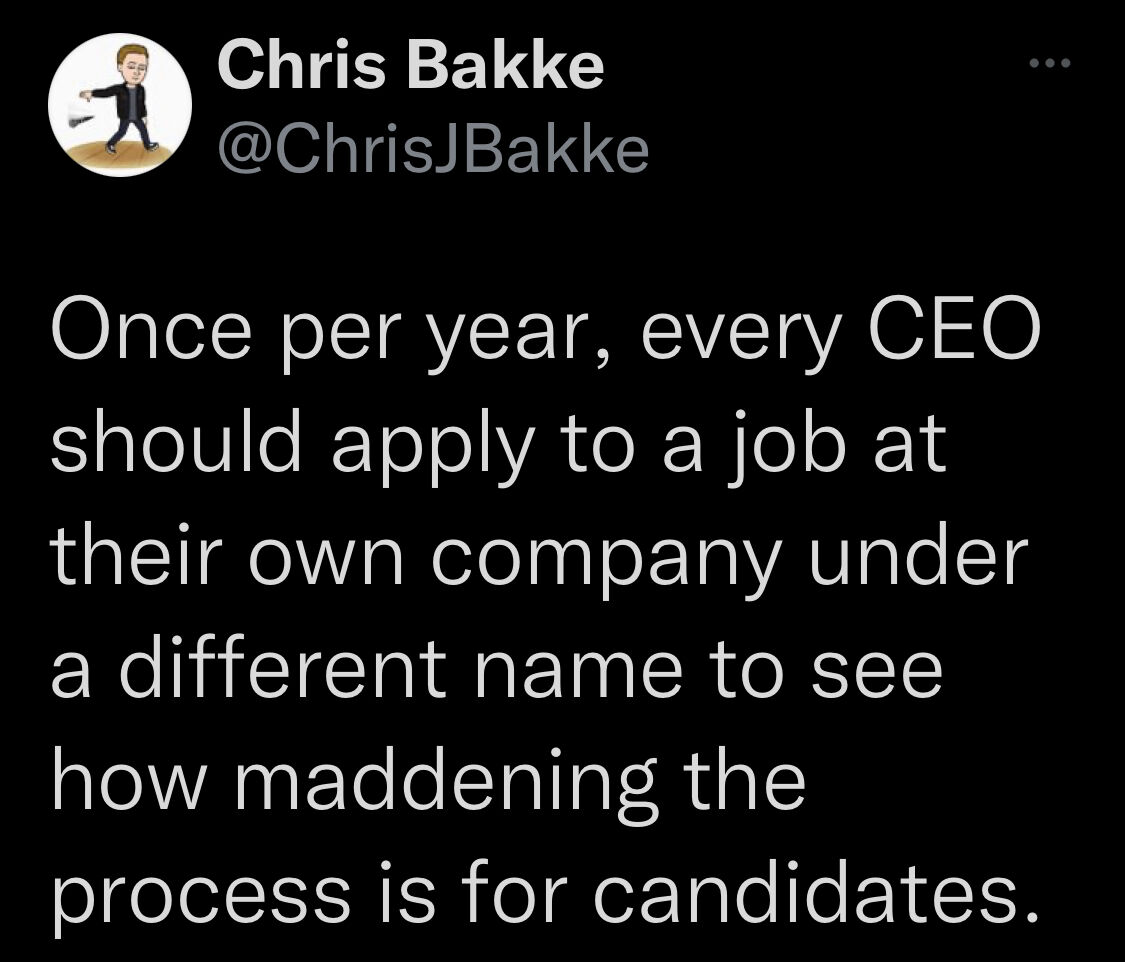Click the @ChrisJBakke handle
Image resolution: width=1125 pixels, height=962 pixels.
point(433,149)
